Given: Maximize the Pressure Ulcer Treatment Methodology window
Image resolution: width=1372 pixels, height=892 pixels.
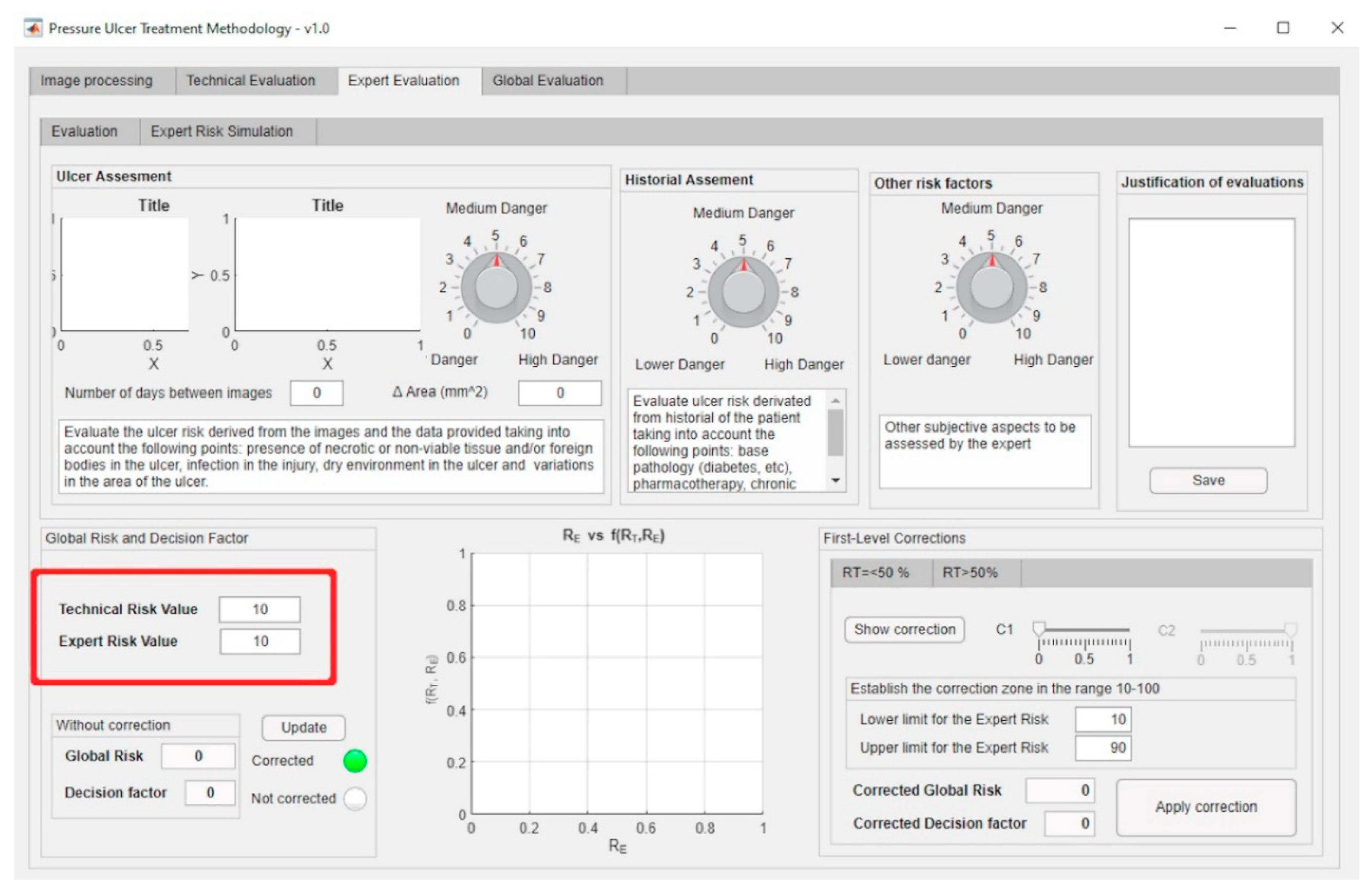Looking at the screenshot, I should pyautogui.click(x=1283, y=28).
